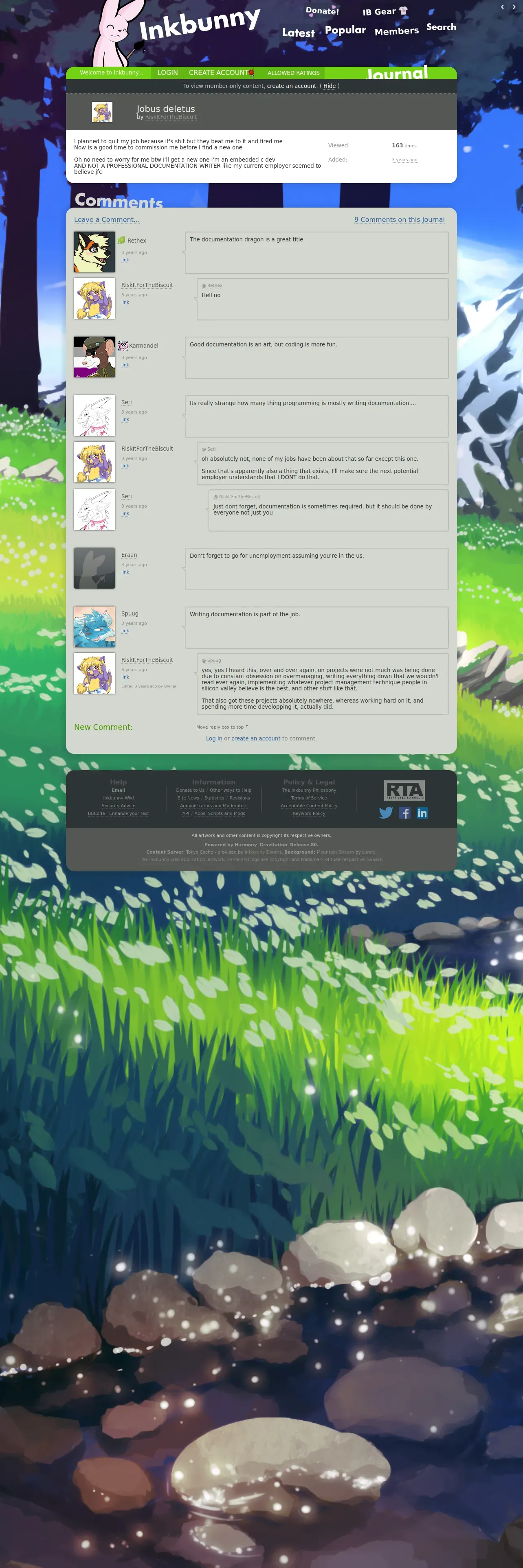The height and width of the screenshot is (1568, 523).
Task: Open Spuug's blue avatar in comments
Action: click(94, 626)
